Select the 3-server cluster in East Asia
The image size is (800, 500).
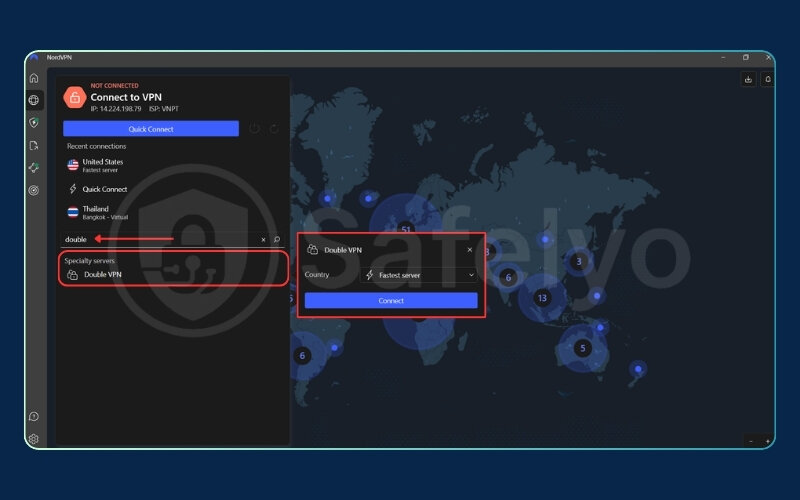click(579, 262)
